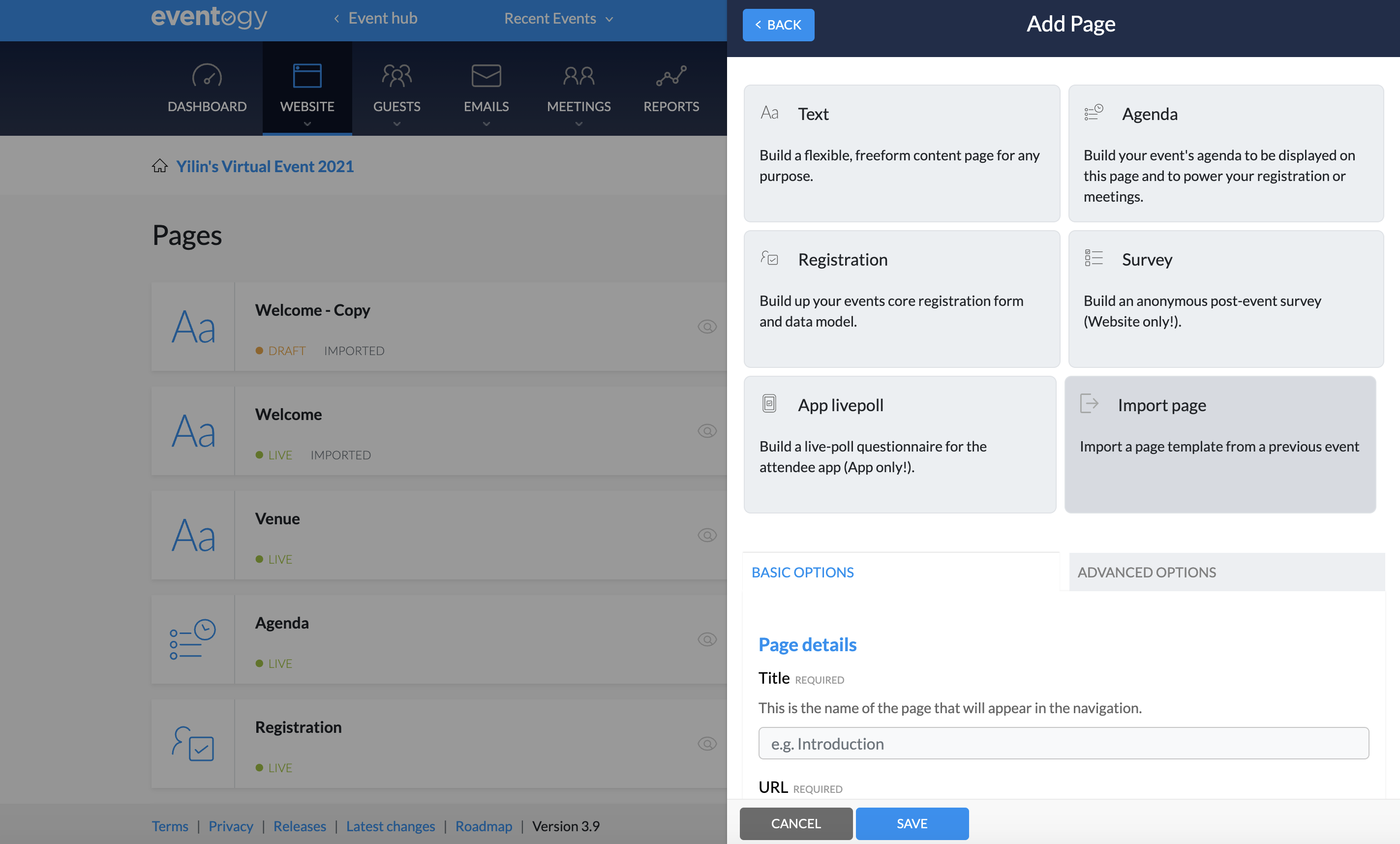This screenshot has height=844, width=1400.
Task: Open Emails via the envelope icon
Action: coord(486,76)
